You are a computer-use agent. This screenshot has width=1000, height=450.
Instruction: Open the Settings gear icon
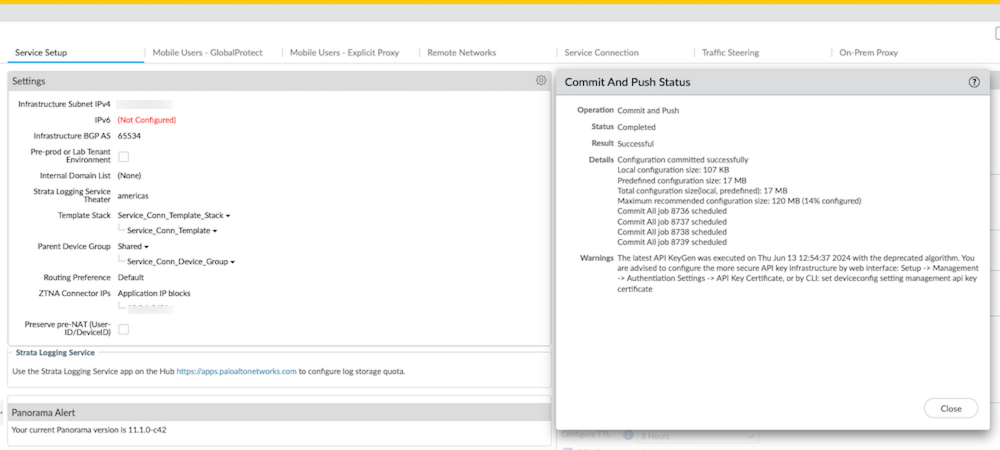click(x=541, y=80)
